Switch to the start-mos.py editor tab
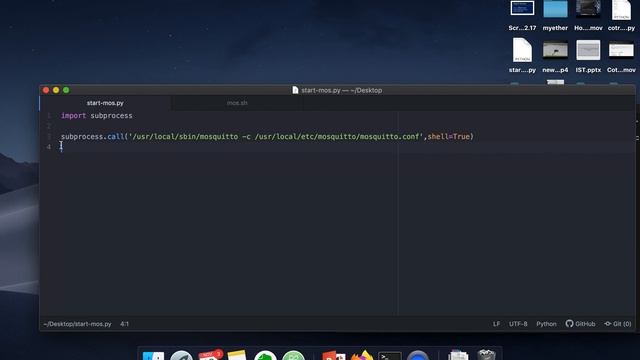Viewport: 640px width, 360px height. pos(105,103)
